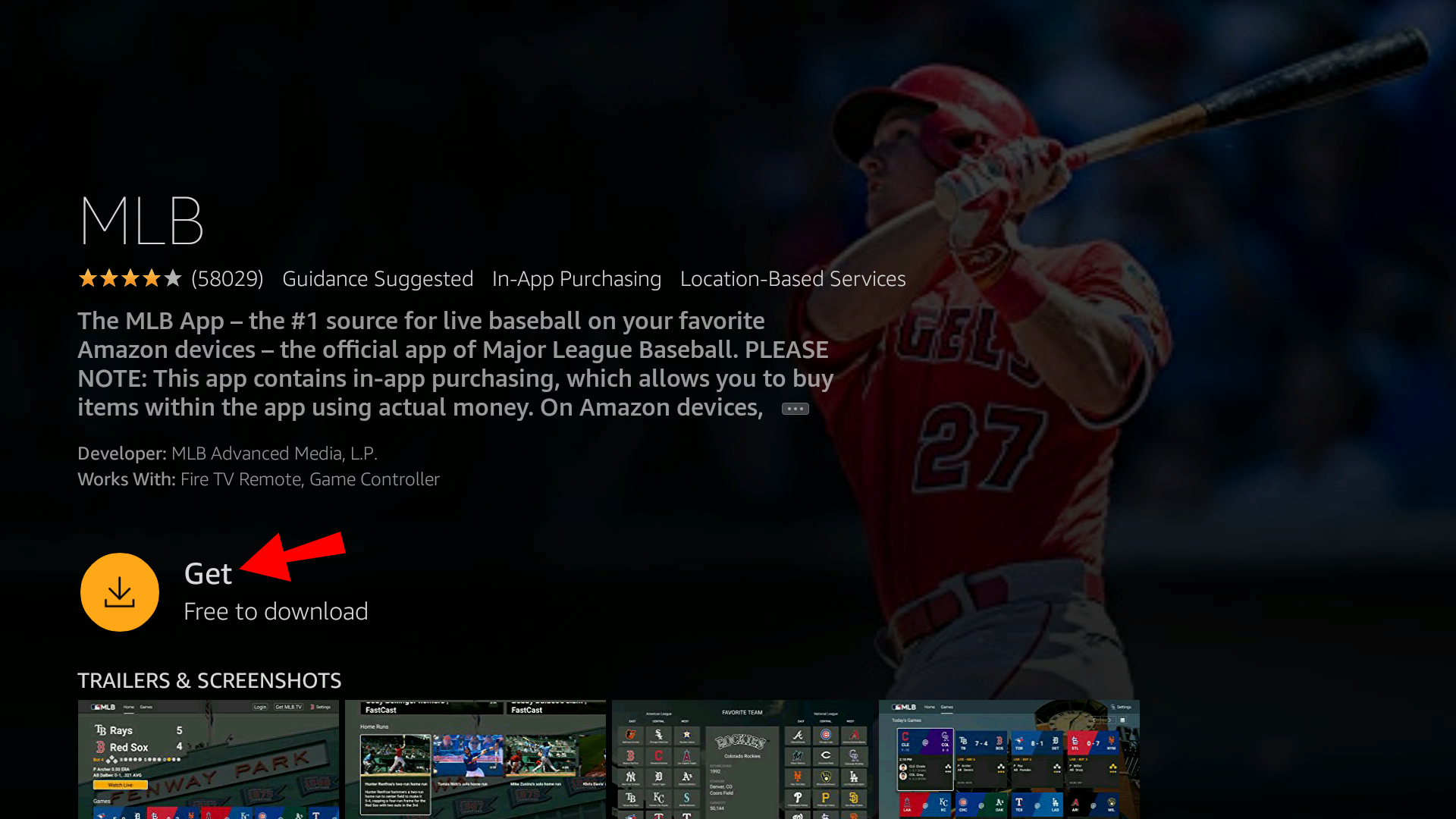Click the first gold rating star
1456x819 pixels.
[88, 279]
